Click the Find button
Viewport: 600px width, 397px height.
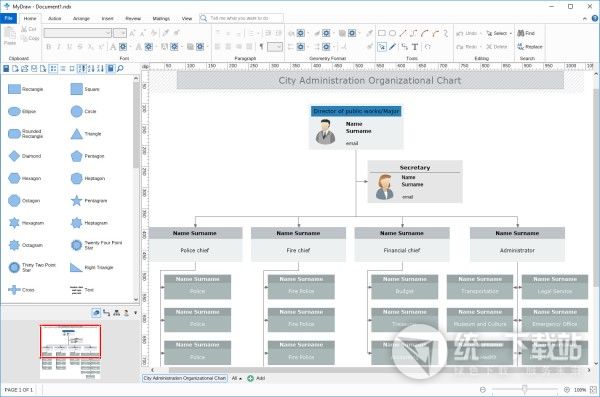pyautogui.click(x=526, y=33)
